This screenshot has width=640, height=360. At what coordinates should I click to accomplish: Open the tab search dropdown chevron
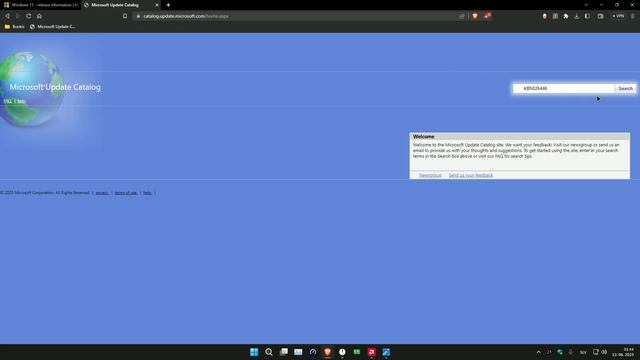click(x=586, y=5)
